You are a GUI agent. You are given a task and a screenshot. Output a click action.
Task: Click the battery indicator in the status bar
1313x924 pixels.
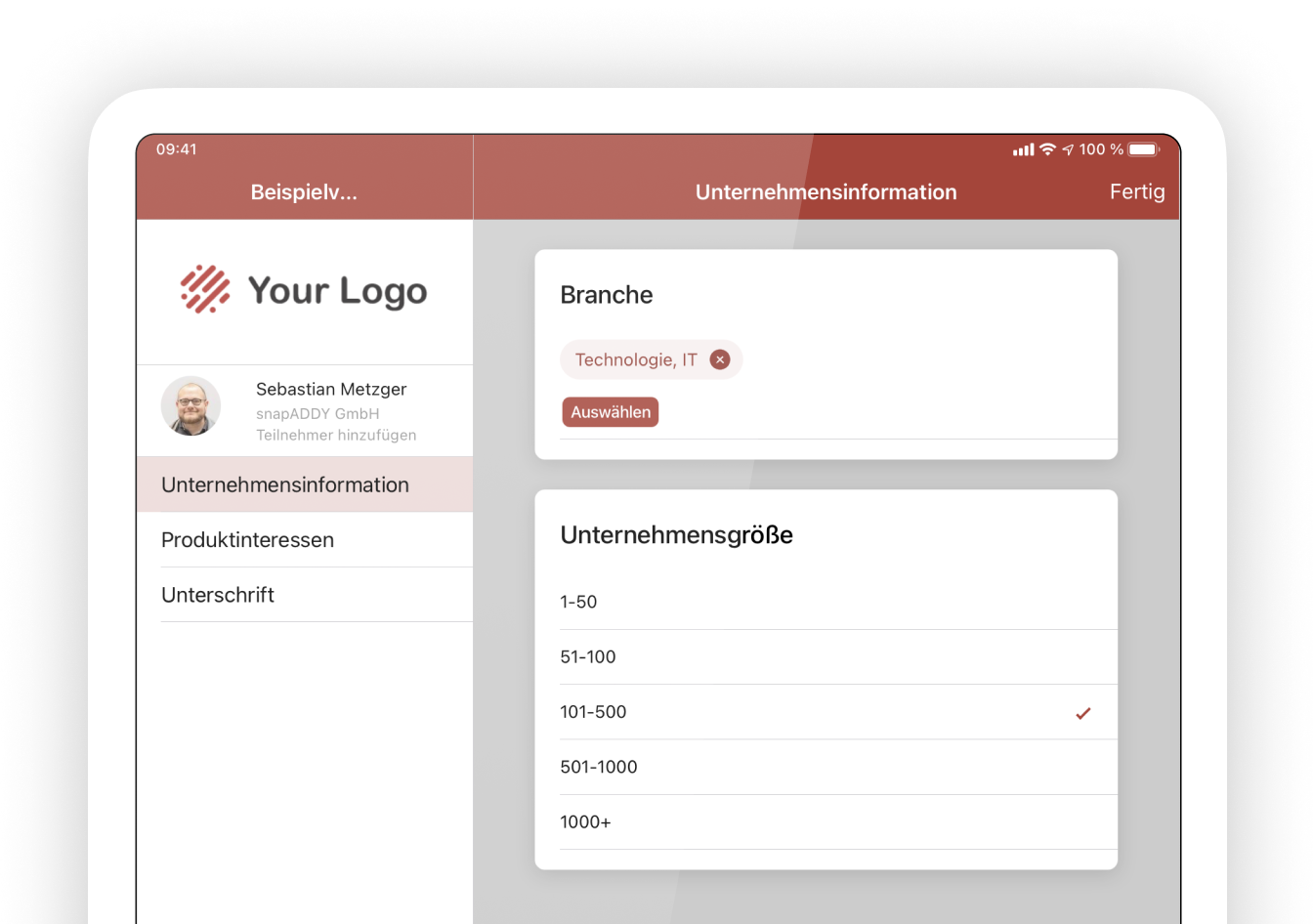pyautogui.click(x=1141, y=149)
